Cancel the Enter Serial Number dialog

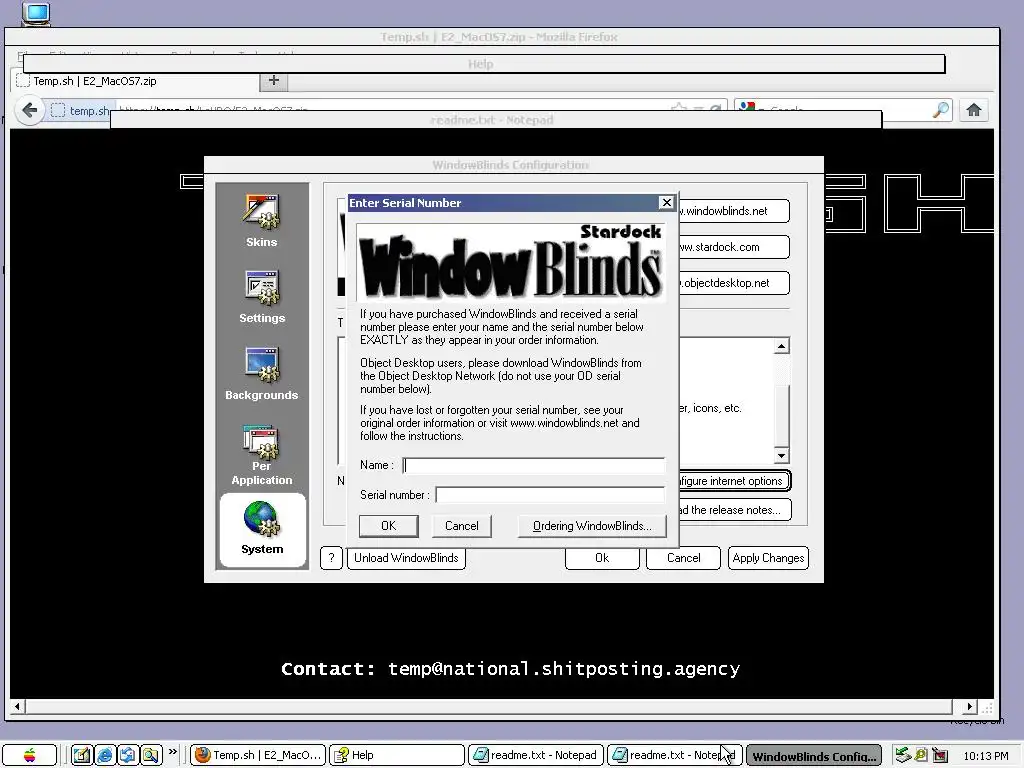pyautogui.click(x=462, y=526)
